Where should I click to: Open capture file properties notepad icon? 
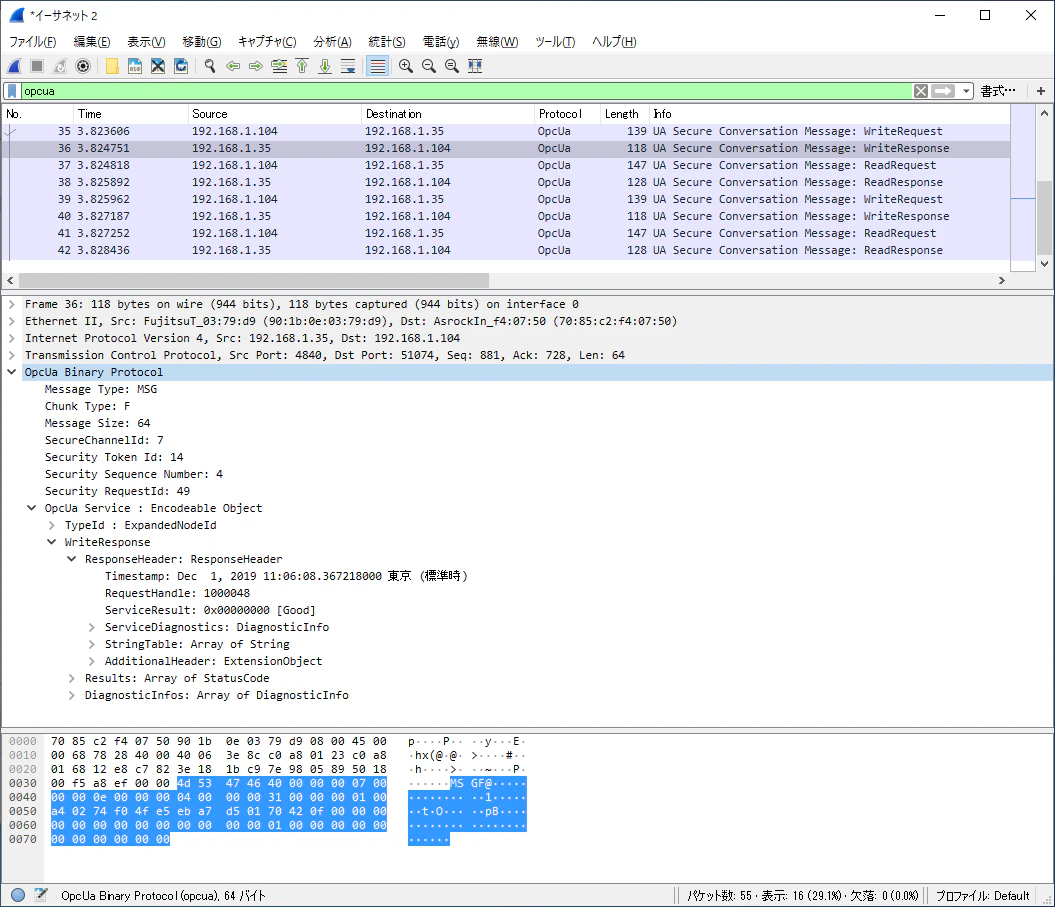(x=41, y=895)
